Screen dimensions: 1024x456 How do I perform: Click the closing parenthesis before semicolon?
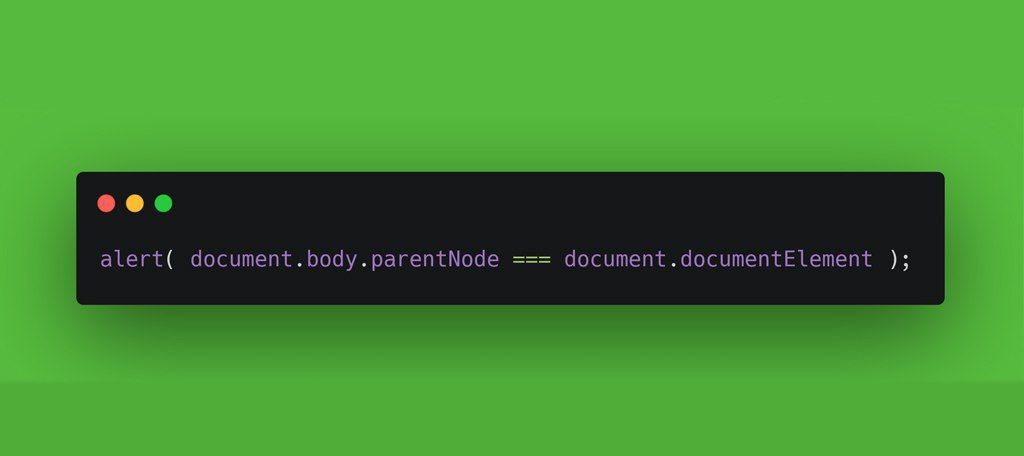pos(893,259)
